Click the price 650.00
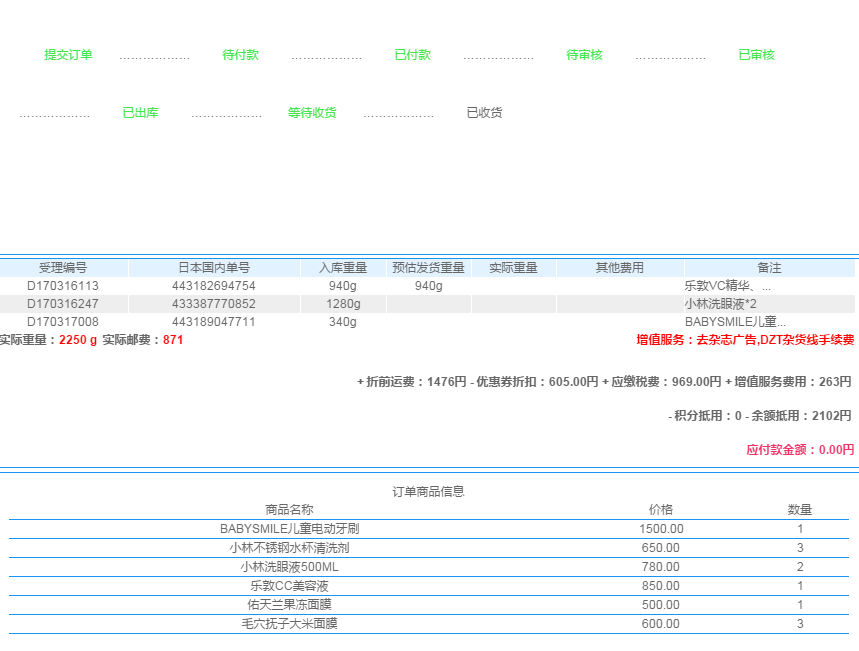Screen dimensions: 859x651 click(x=661, y=548)
